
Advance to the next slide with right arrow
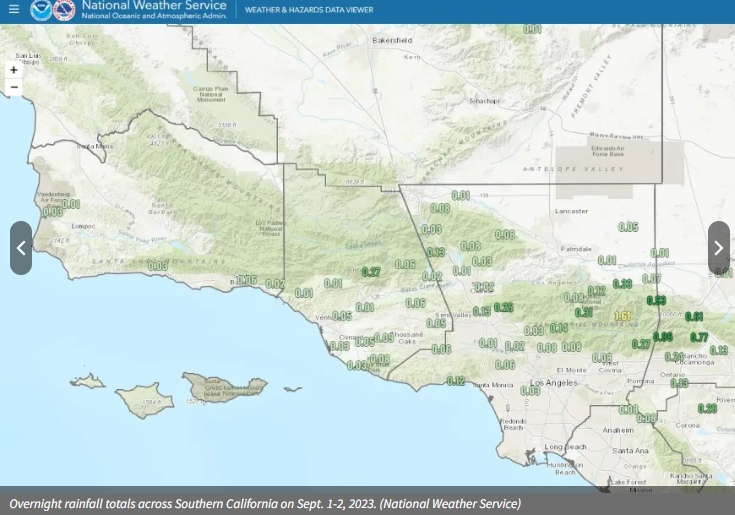click(x=718, y=248)
